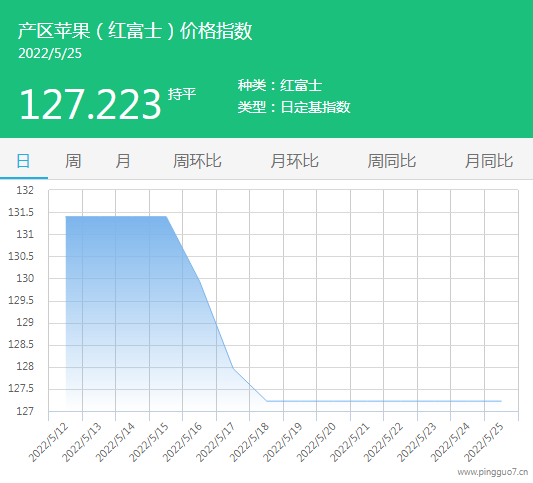Click the 131.5 y-axis label

21,212
